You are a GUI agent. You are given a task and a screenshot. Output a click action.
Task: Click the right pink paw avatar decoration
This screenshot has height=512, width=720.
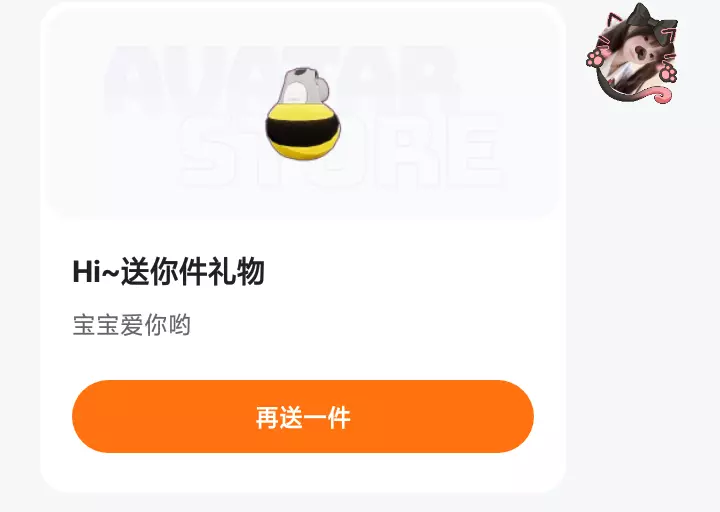667,73
